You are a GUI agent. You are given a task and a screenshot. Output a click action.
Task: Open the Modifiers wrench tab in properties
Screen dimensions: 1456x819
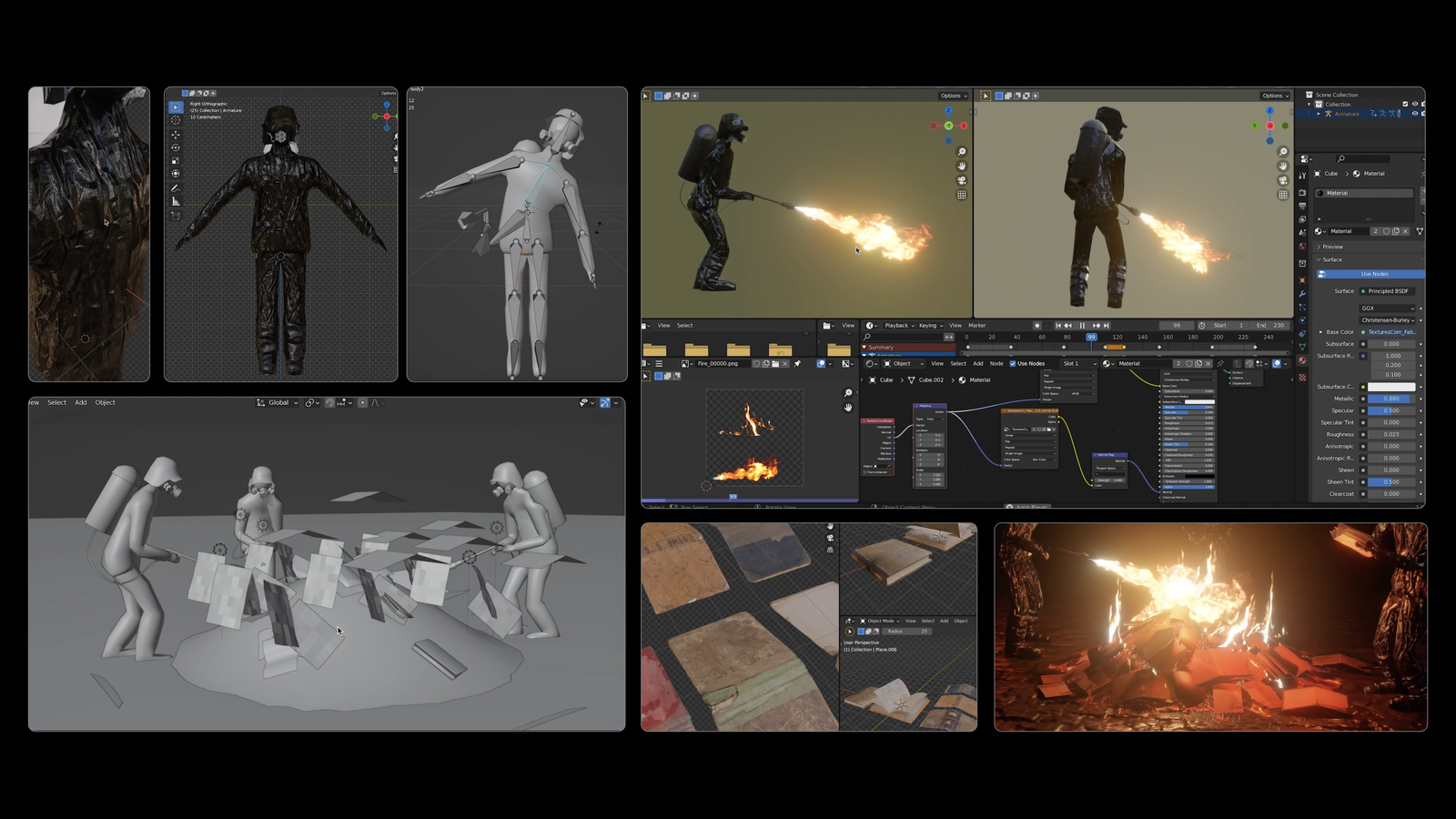click(x=1302, y=294)
